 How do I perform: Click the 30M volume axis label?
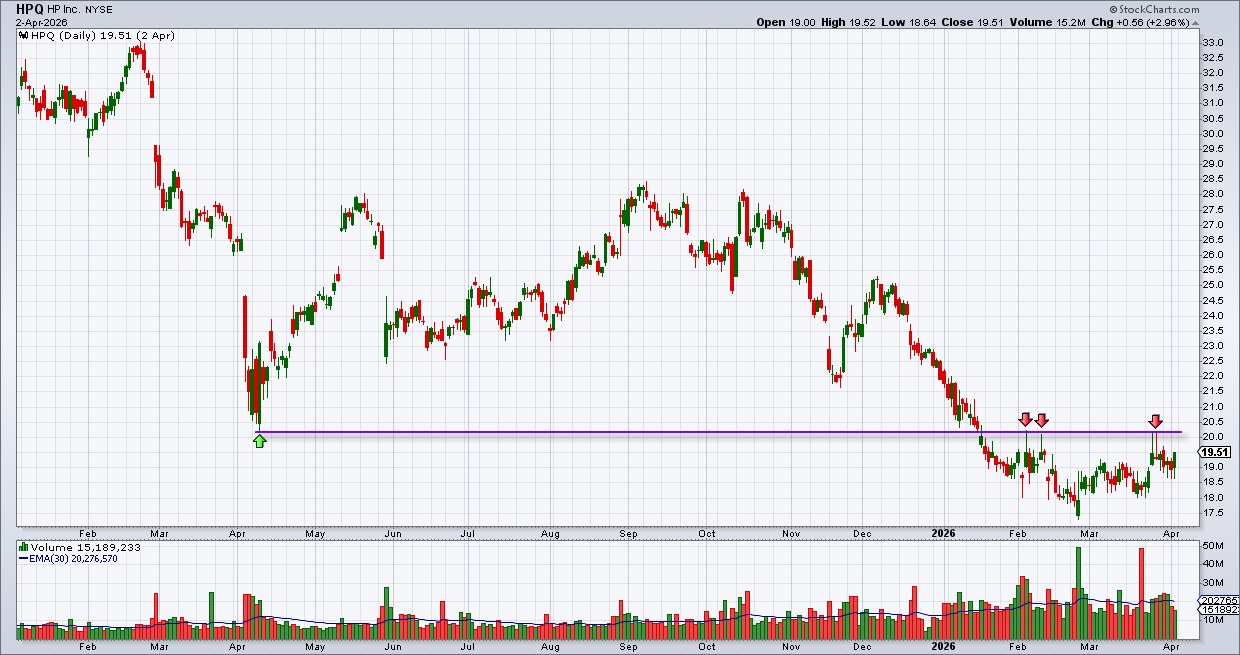pyautogui.click(x=1213, y=583)
